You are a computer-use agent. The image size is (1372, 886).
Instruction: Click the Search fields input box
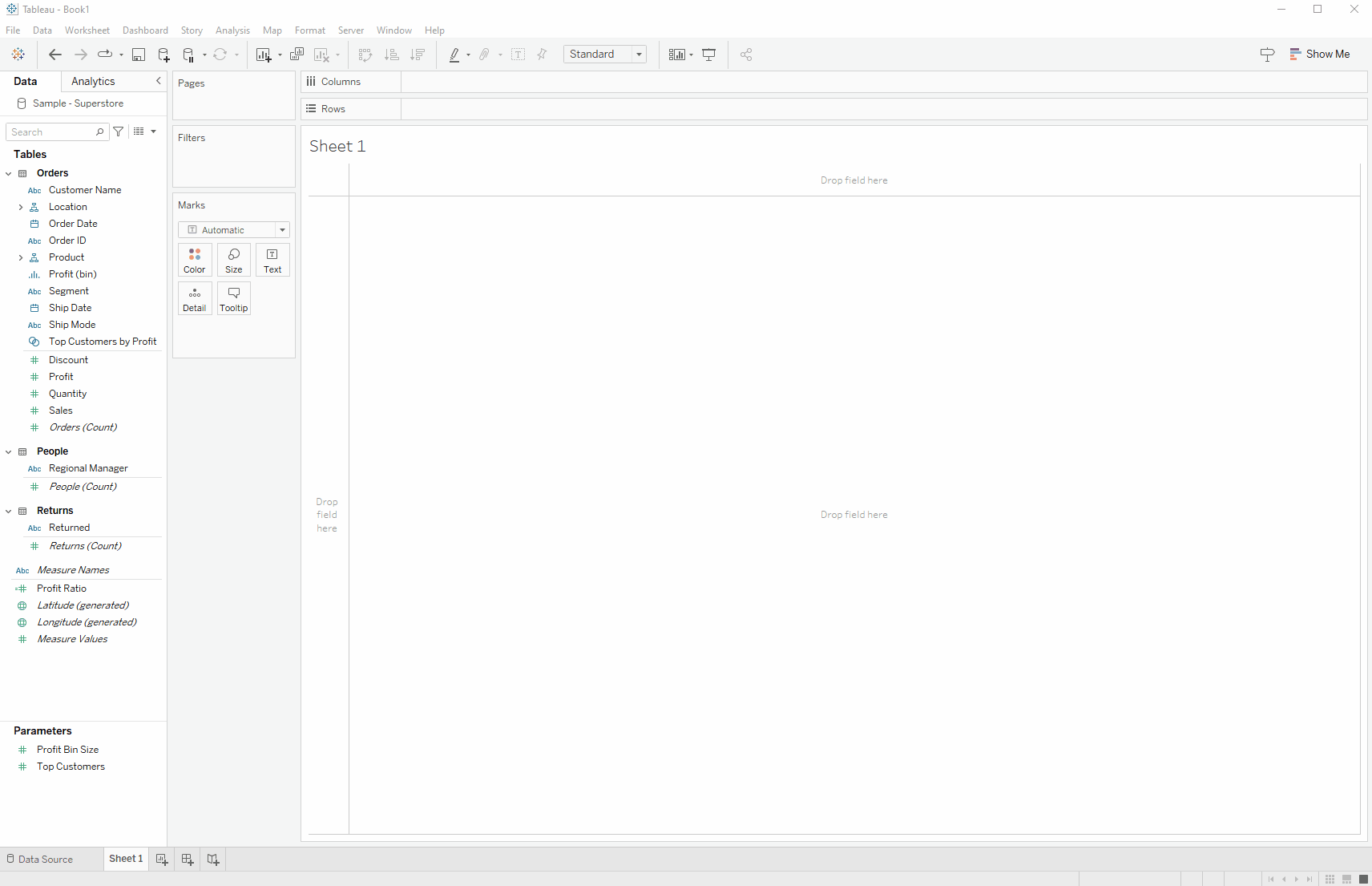tap(53, 132)
